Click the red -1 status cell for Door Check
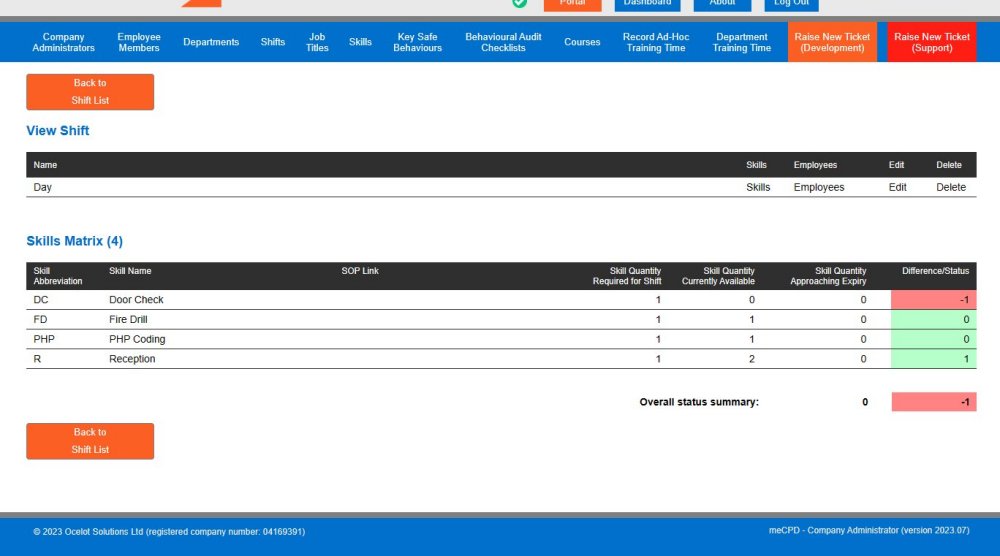This screenshot has height=556, width=1000. coord(934,300)
